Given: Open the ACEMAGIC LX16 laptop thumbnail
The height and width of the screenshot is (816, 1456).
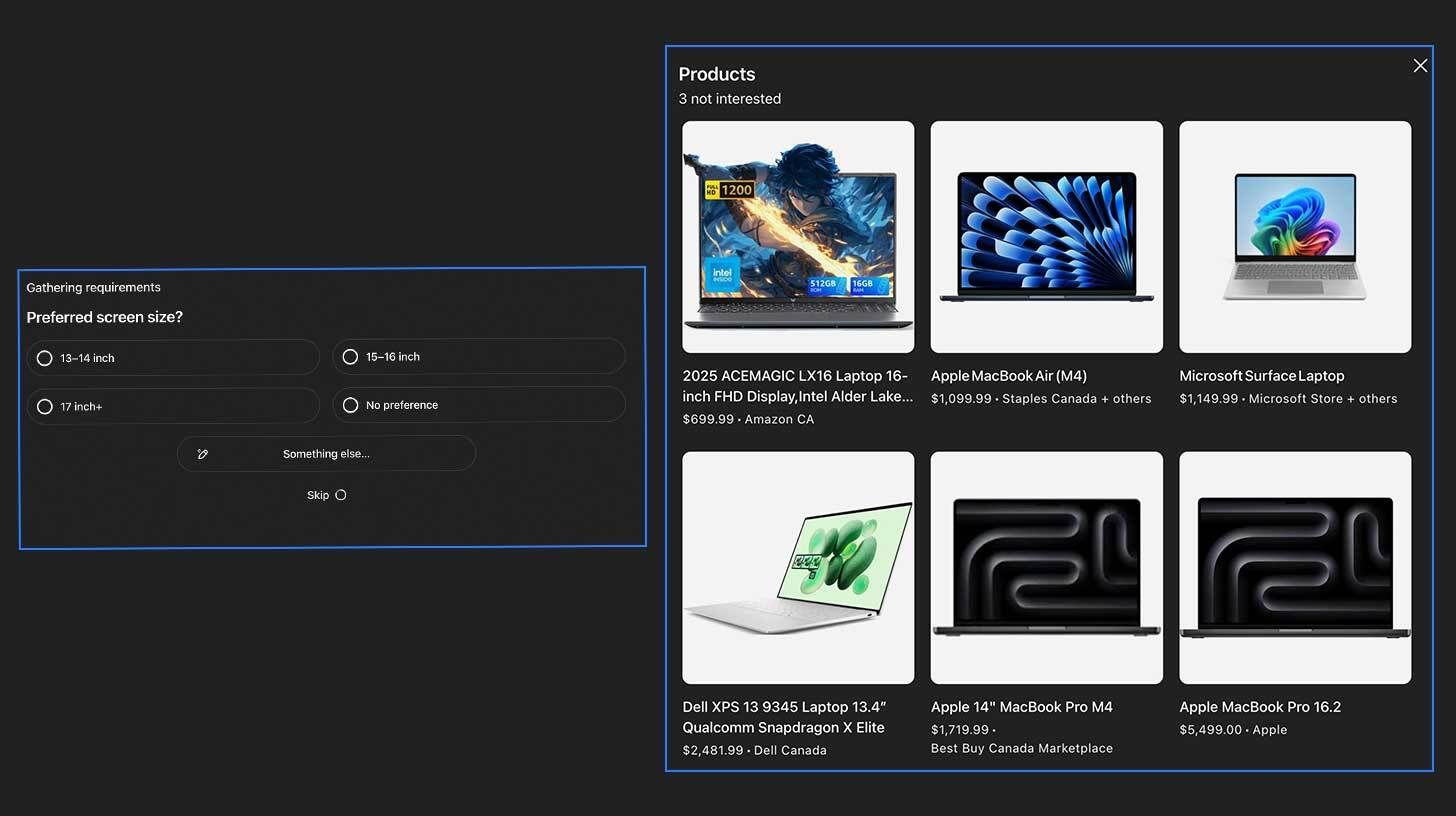Looking at the screenshot, I should coord(798,237).
